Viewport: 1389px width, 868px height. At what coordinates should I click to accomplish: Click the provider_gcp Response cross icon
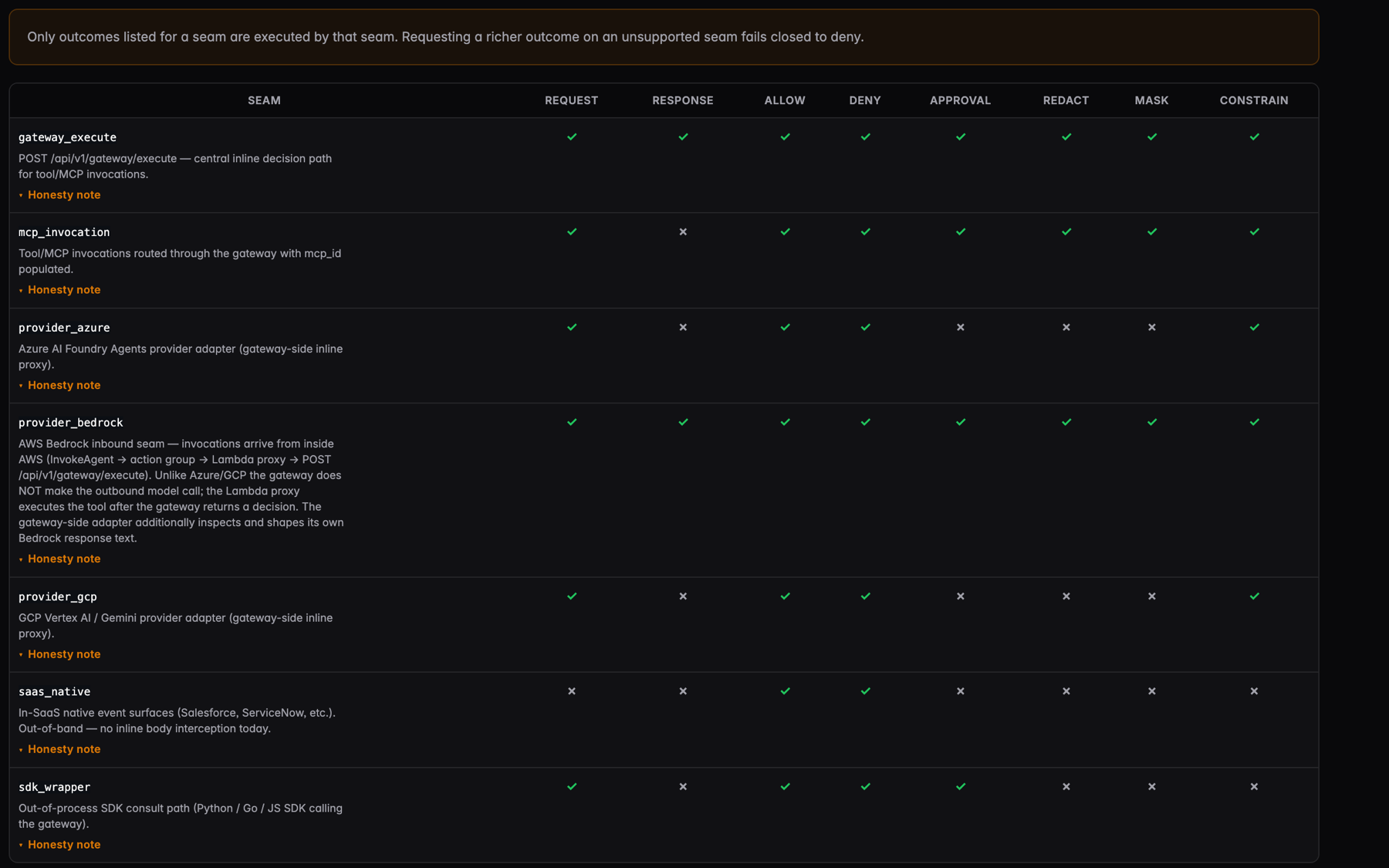[683, 596]
